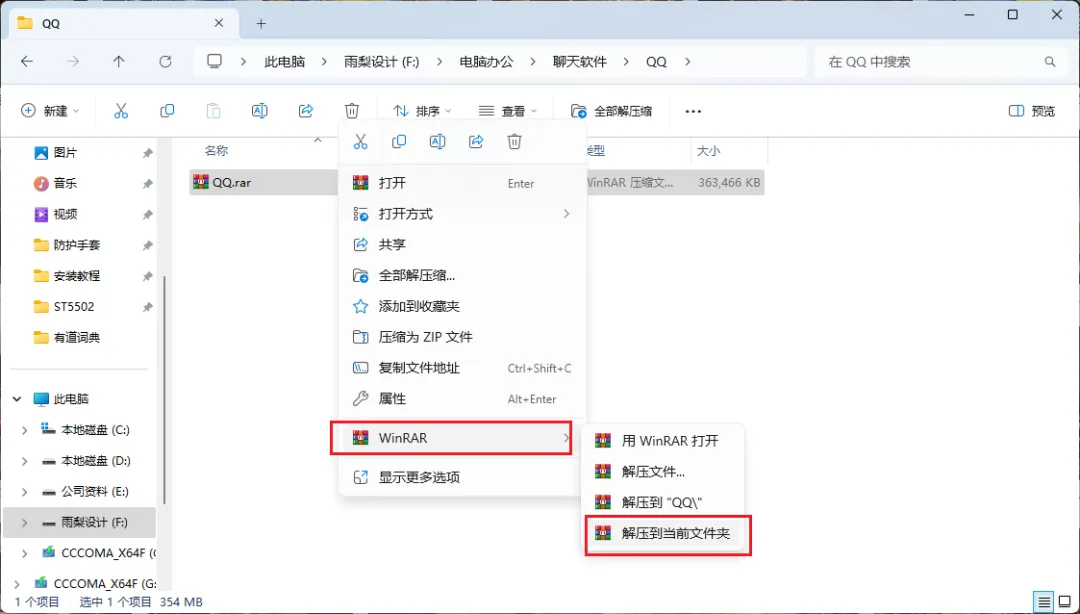Click the search magnifier icon

pos(1050,61)
